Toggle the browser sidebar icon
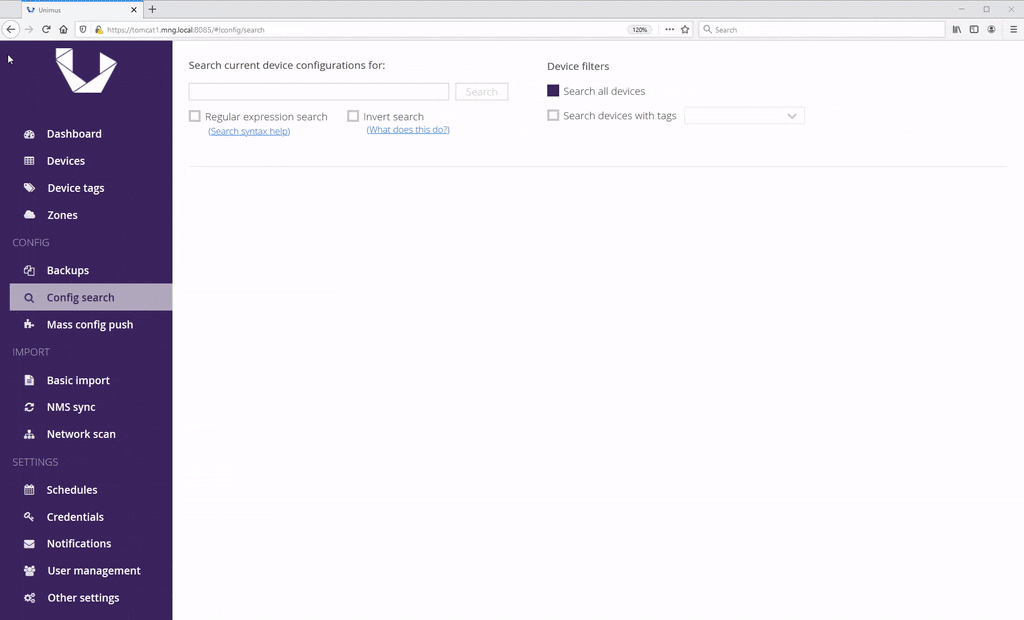 pos(974,29)
